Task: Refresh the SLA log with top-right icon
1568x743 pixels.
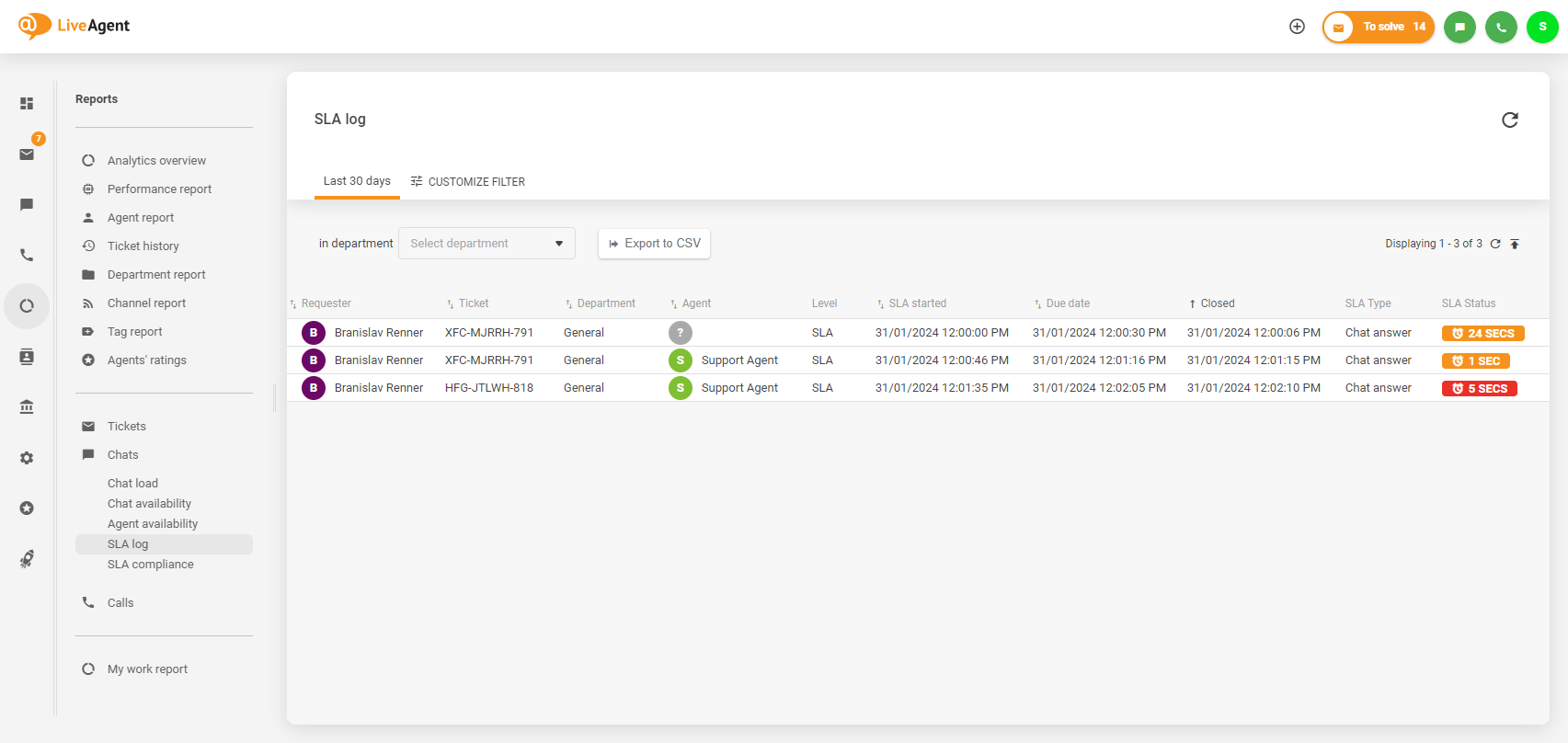Action: tap(1509, 120)
